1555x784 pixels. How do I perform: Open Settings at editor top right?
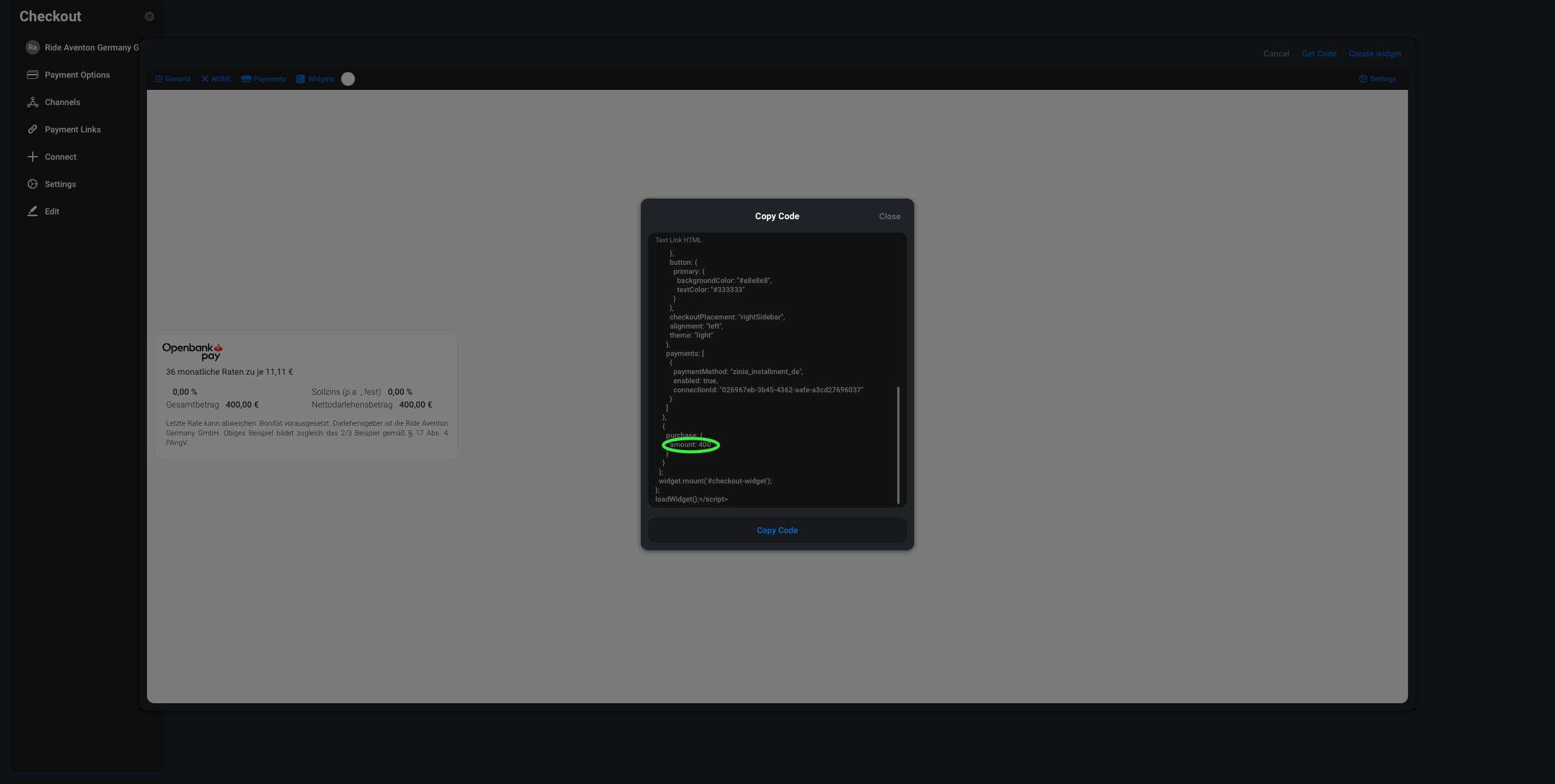(1378, 79)
